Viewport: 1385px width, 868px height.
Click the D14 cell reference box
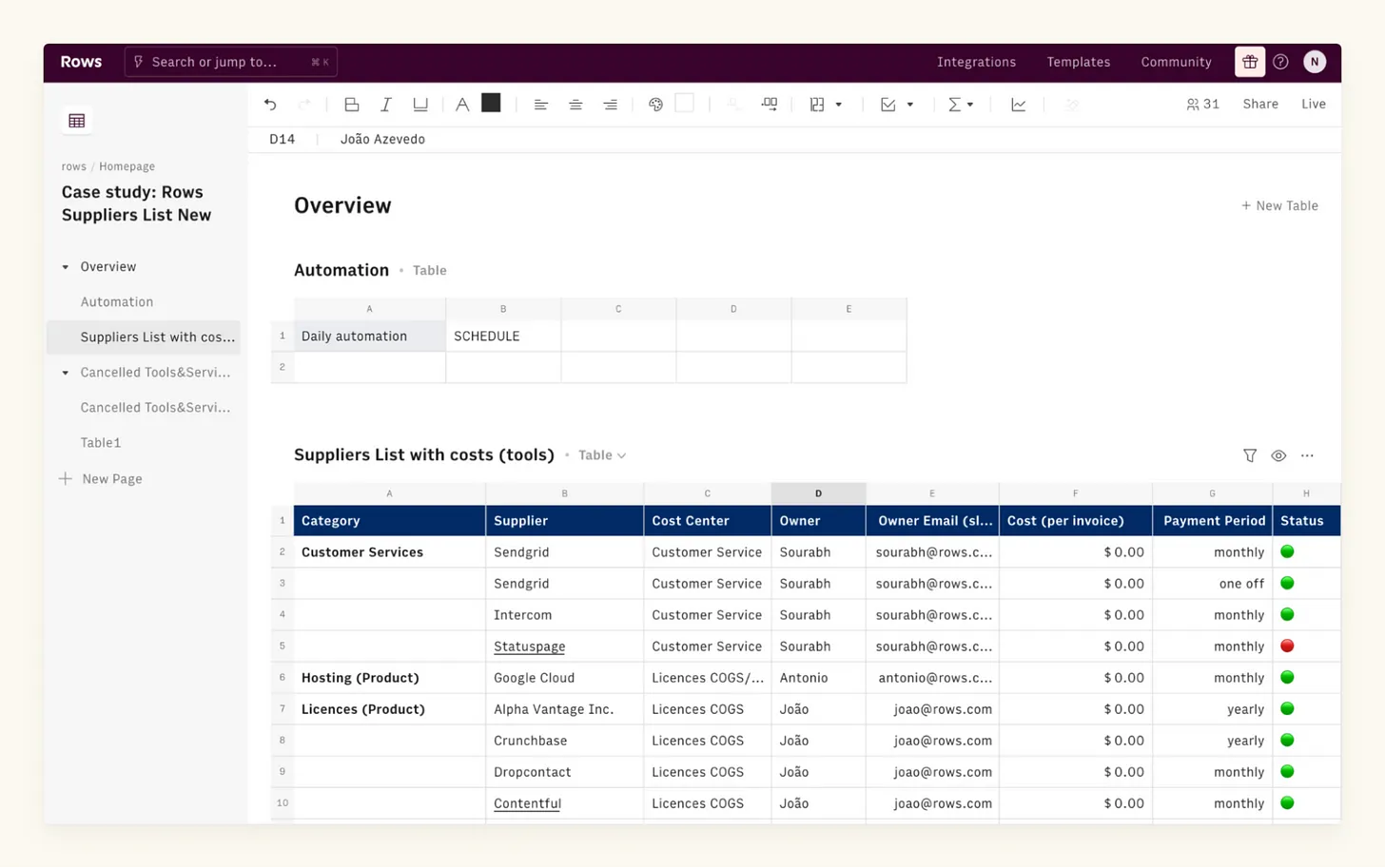coord(282,140)
